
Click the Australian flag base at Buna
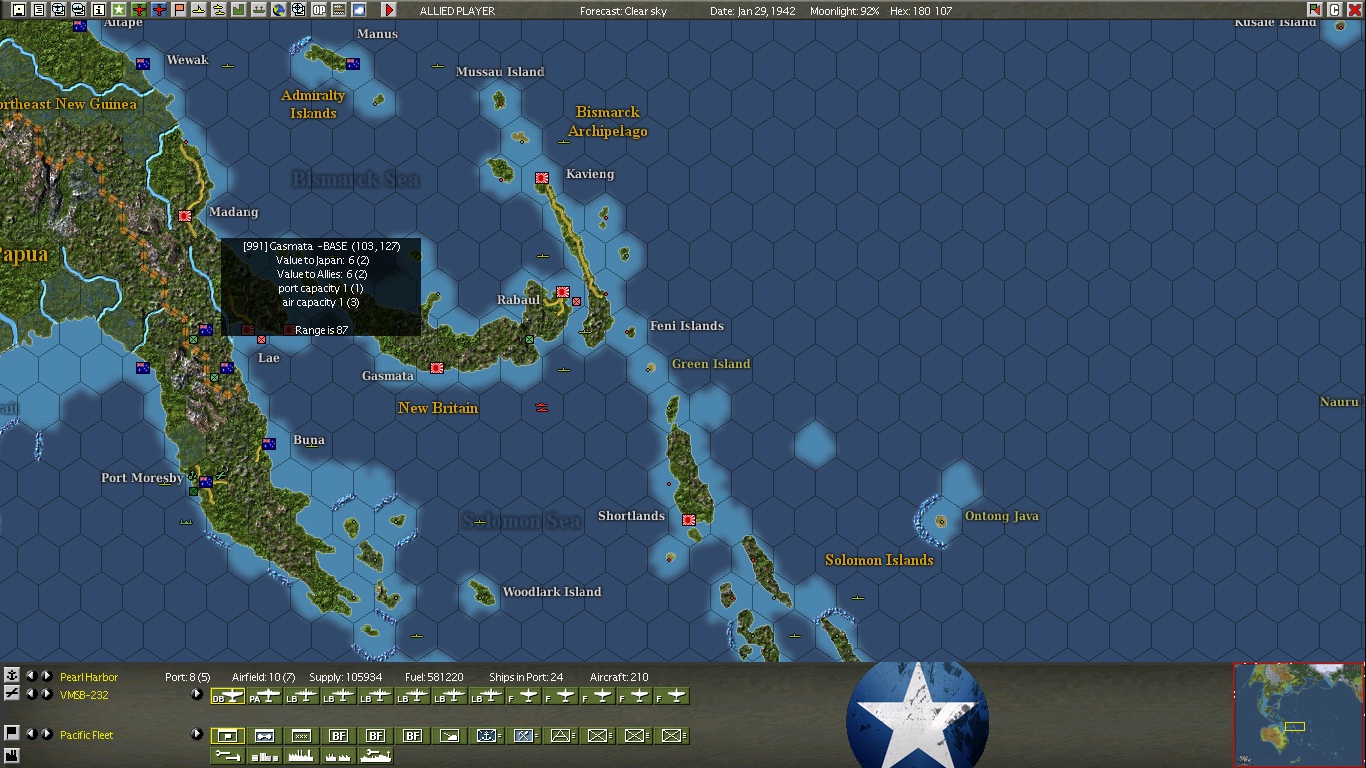click(269, 444)
